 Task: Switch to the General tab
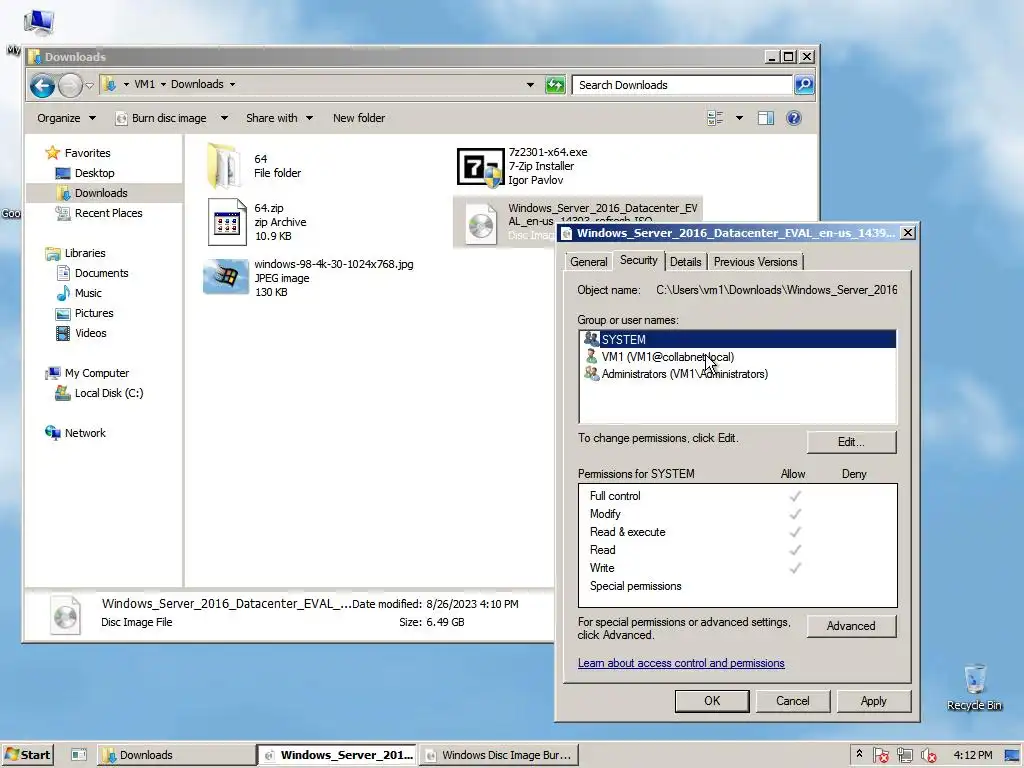point(588,262)
